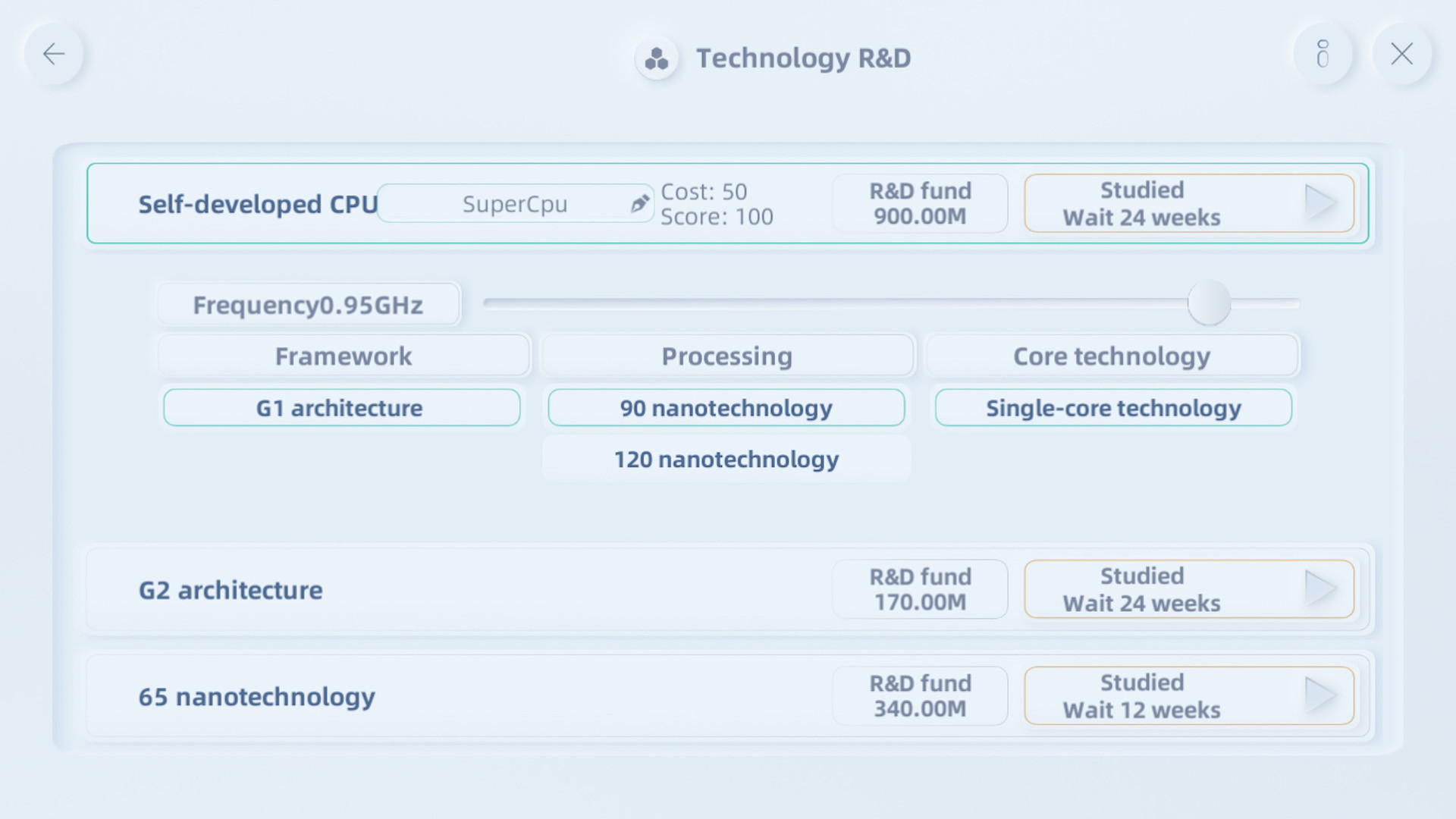Choose Single-core technology

1112,408
